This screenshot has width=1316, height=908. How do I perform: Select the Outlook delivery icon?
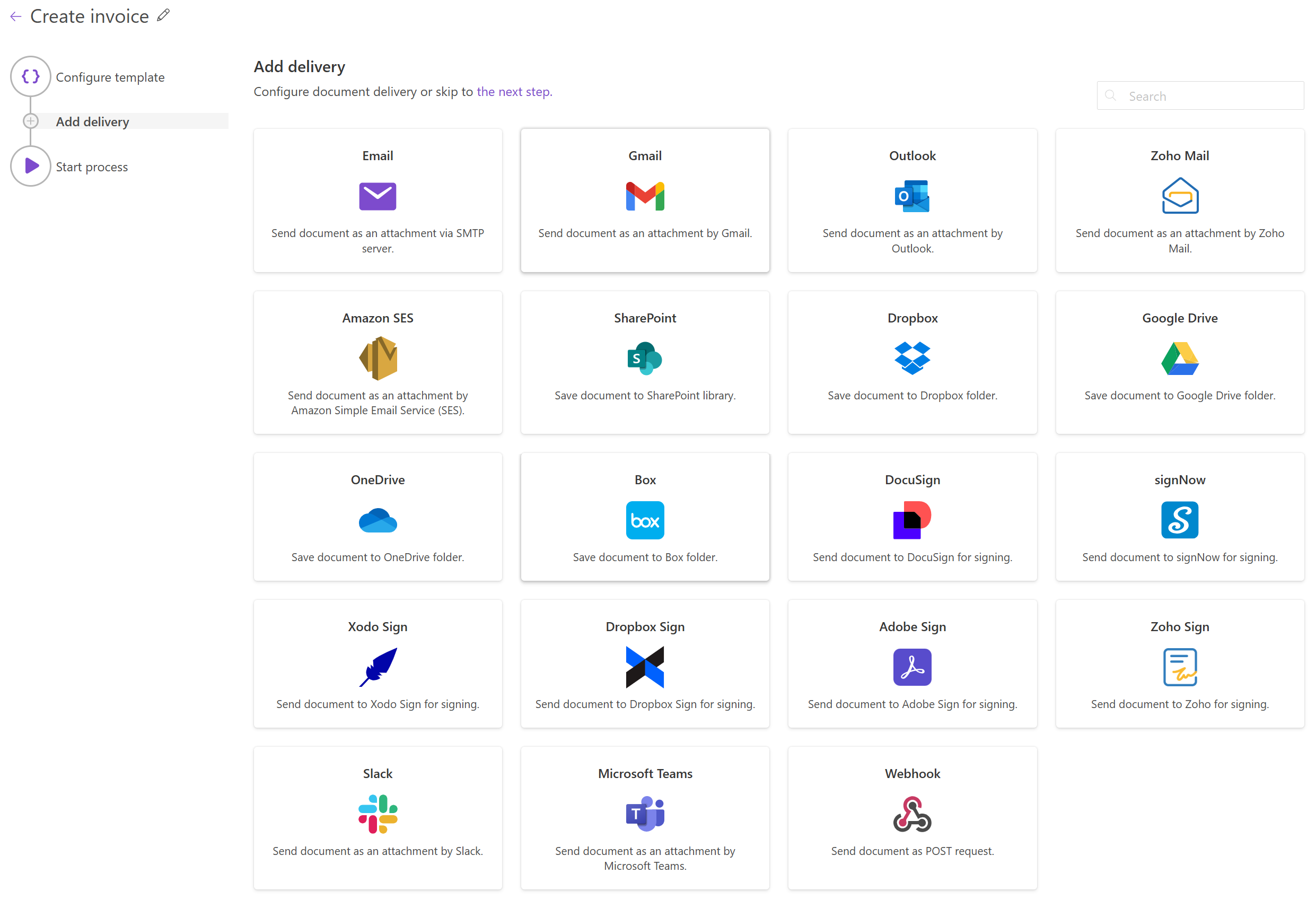(911, 196)
